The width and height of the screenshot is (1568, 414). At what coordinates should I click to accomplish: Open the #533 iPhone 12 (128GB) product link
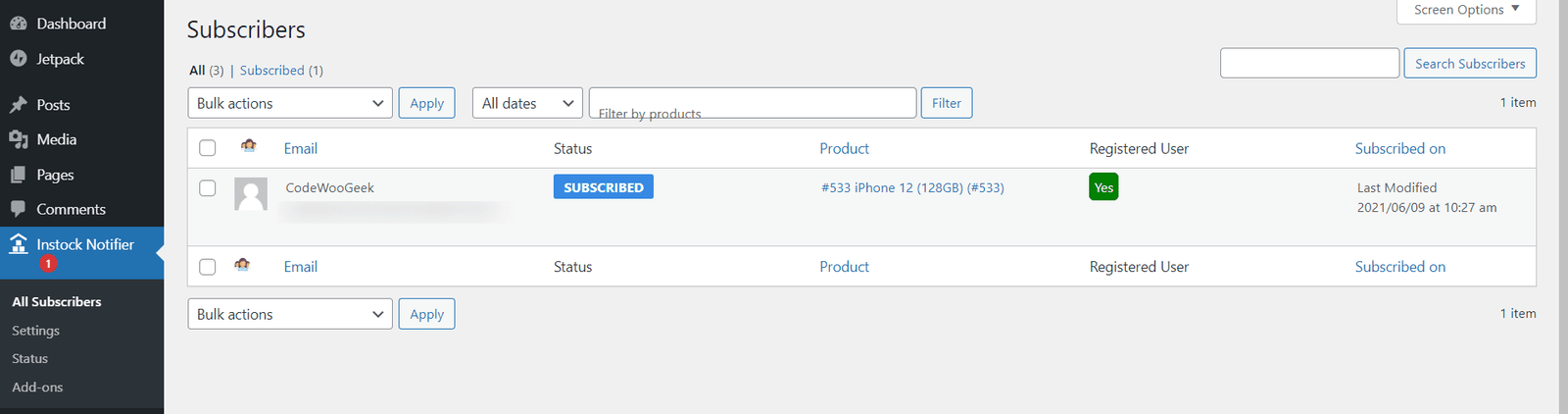click(x=912, y=187)
